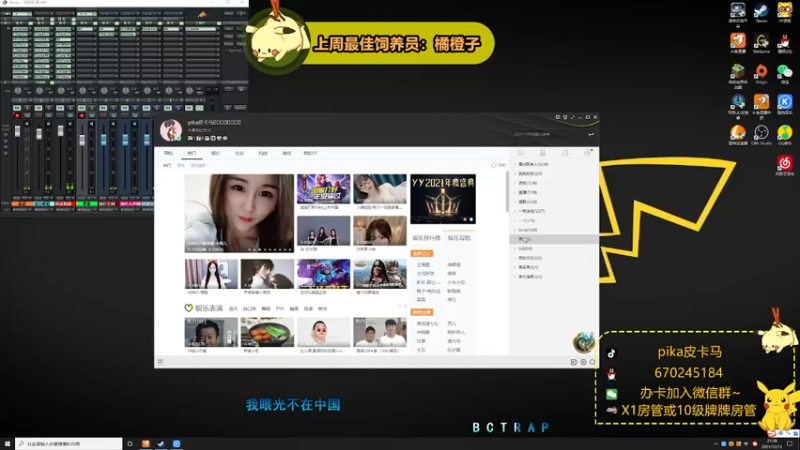Open the groups icon in YY side panel
800x450 pixels.
coord(565,153)
